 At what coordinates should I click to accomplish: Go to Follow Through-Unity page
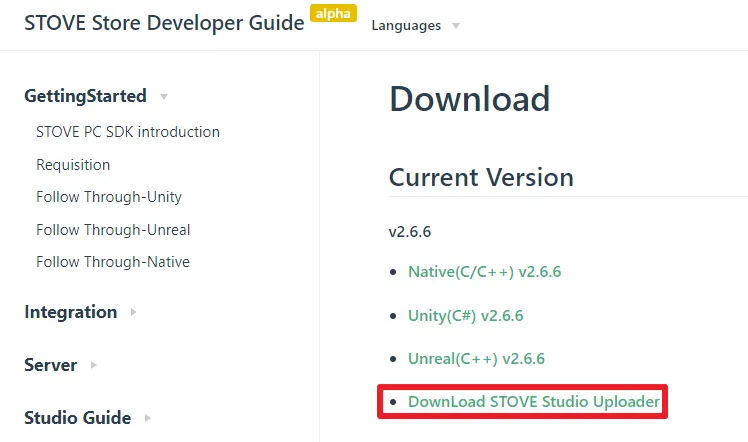[x=109, y=197]
